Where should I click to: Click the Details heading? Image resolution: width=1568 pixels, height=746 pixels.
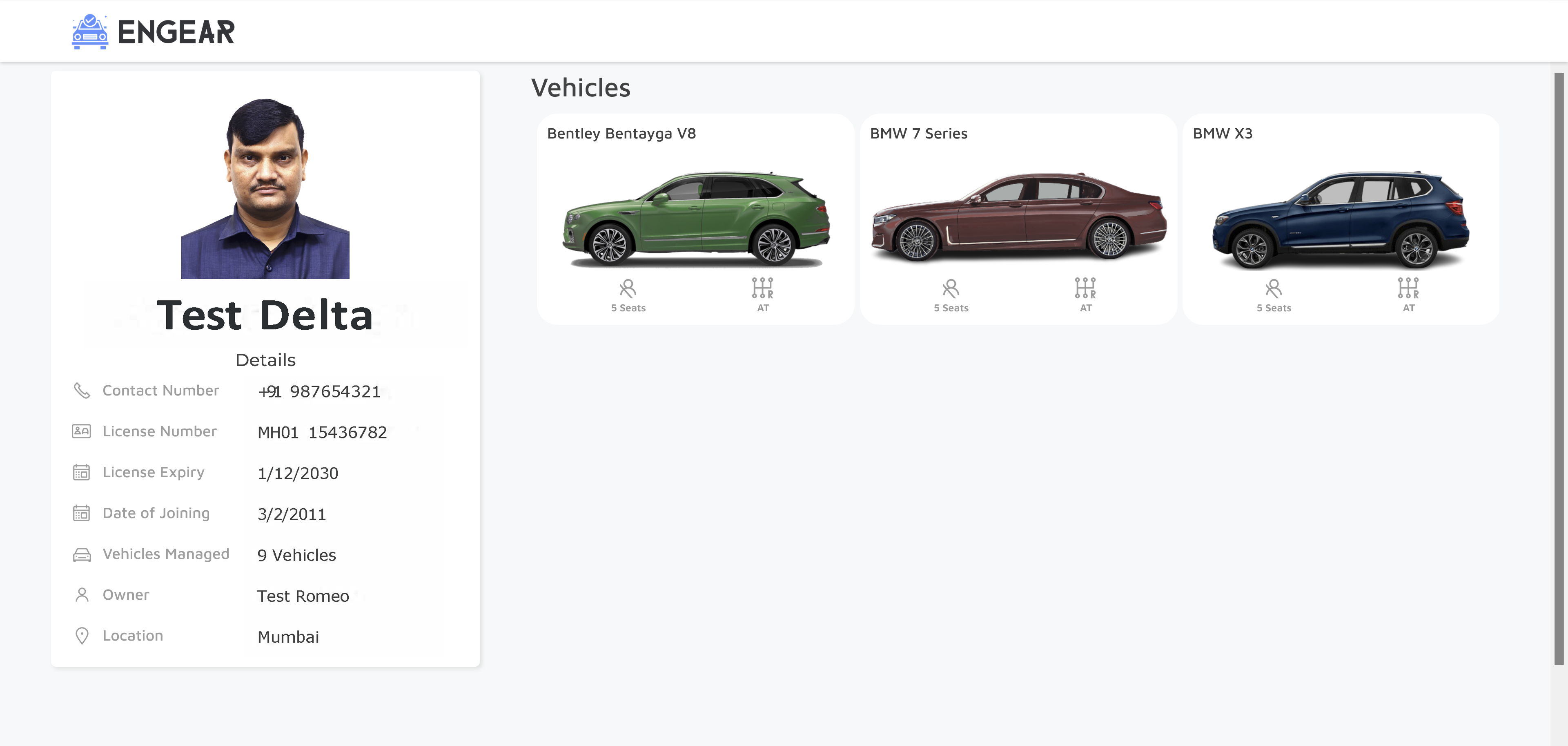pos(265,360)
